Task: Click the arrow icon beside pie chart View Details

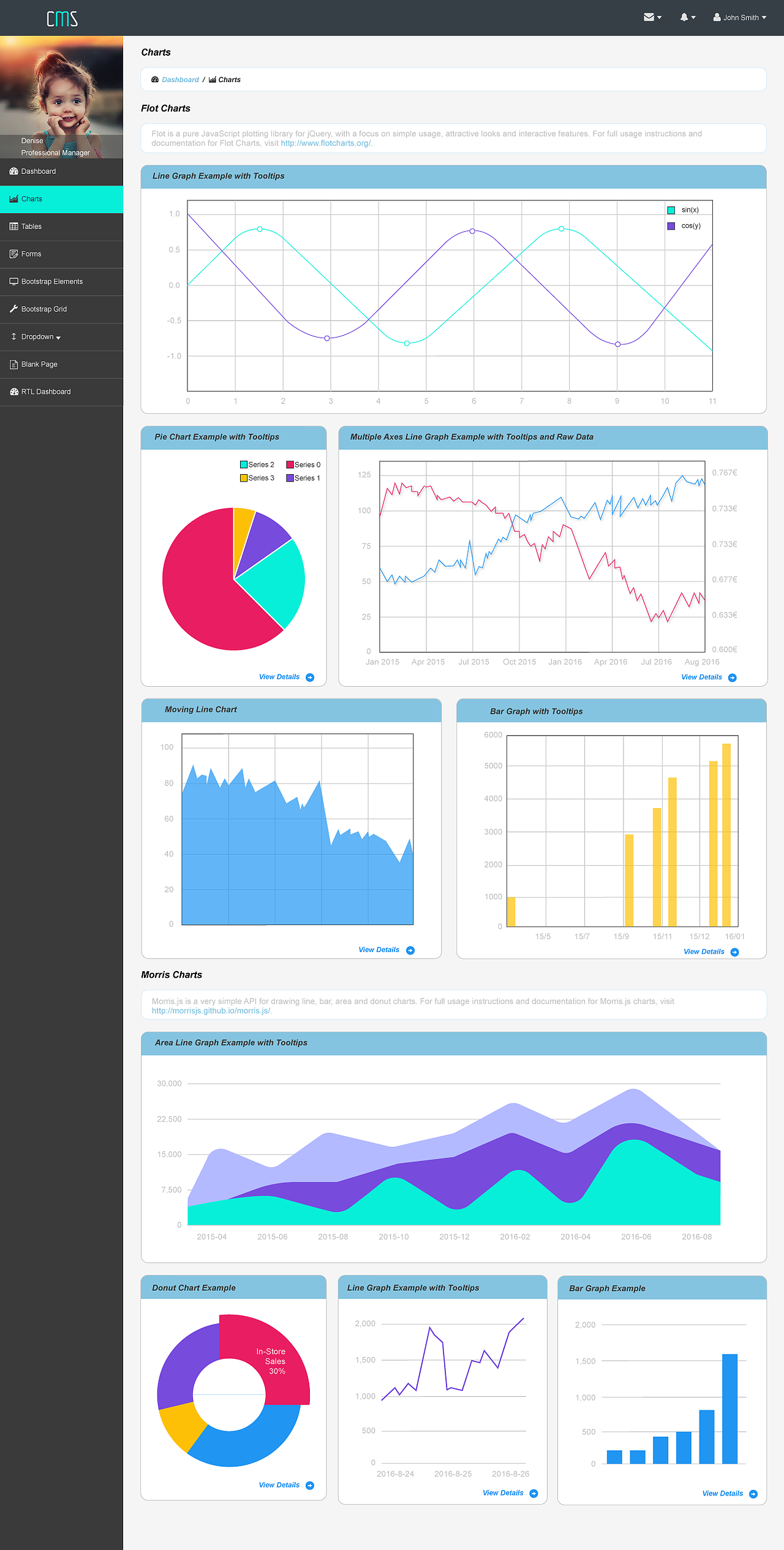Action: coord(310,678)
